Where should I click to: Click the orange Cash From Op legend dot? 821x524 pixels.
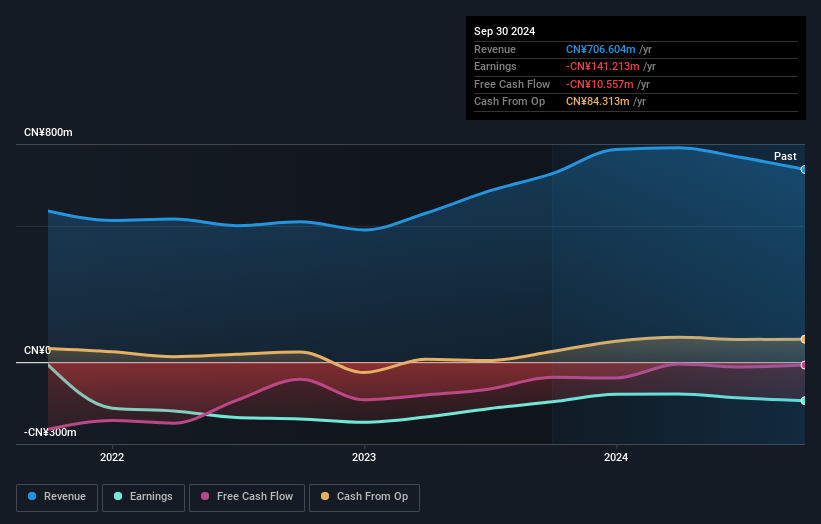coord(325,496)
